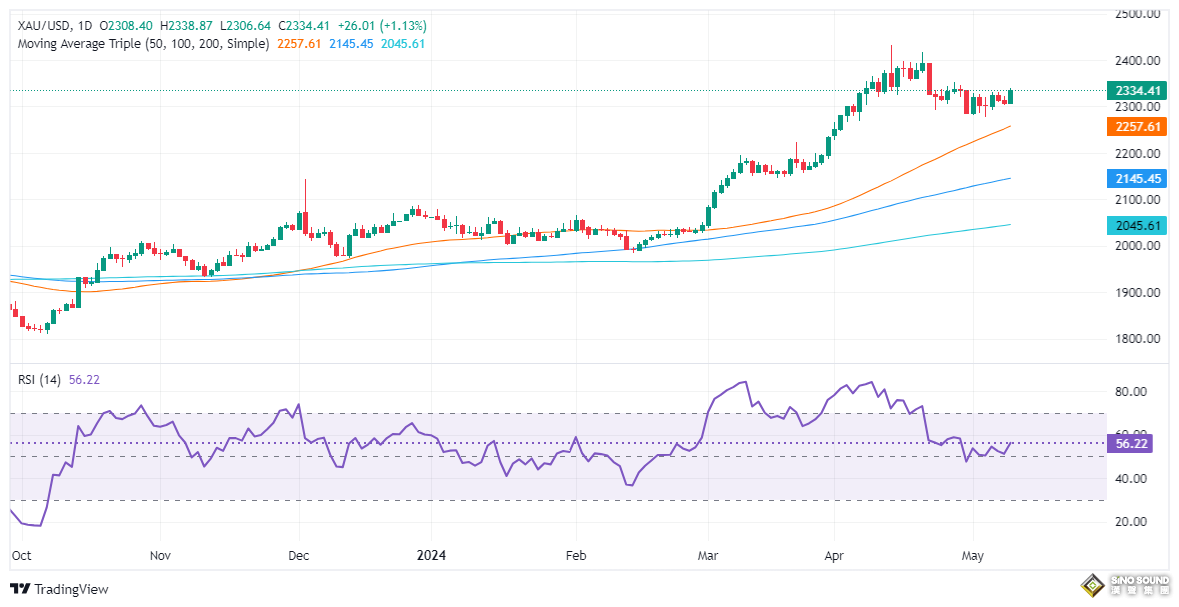The width and height of the screenshot is (1179, 607).
Task: Click the green 2334.41 current price tag
Action: (x=1139, y=91)
